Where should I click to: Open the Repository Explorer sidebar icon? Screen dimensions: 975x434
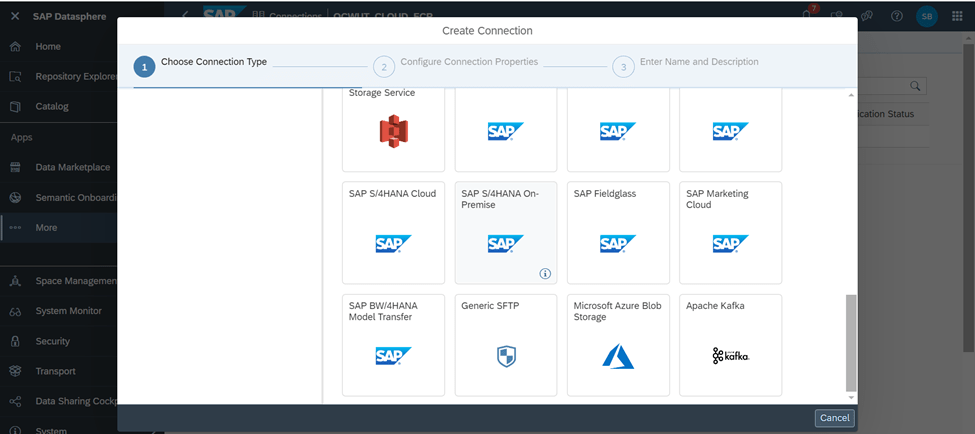[16, 76]
